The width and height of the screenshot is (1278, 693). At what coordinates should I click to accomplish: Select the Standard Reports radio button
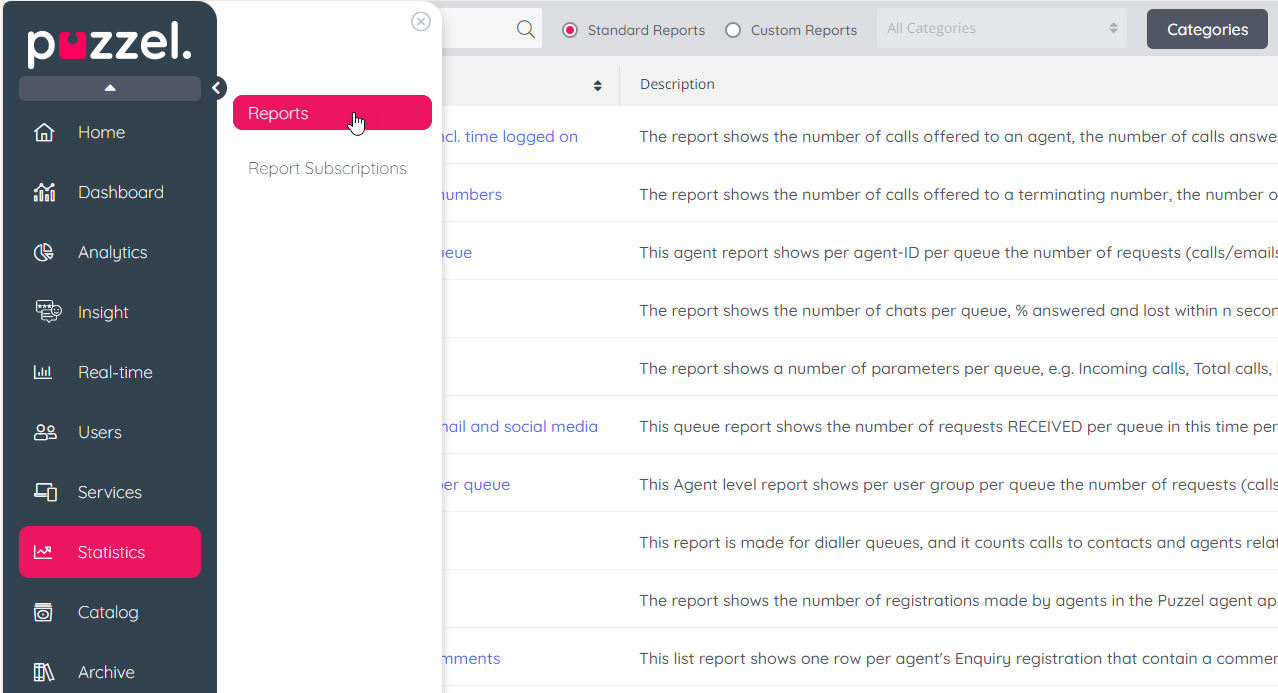[570, 30]
